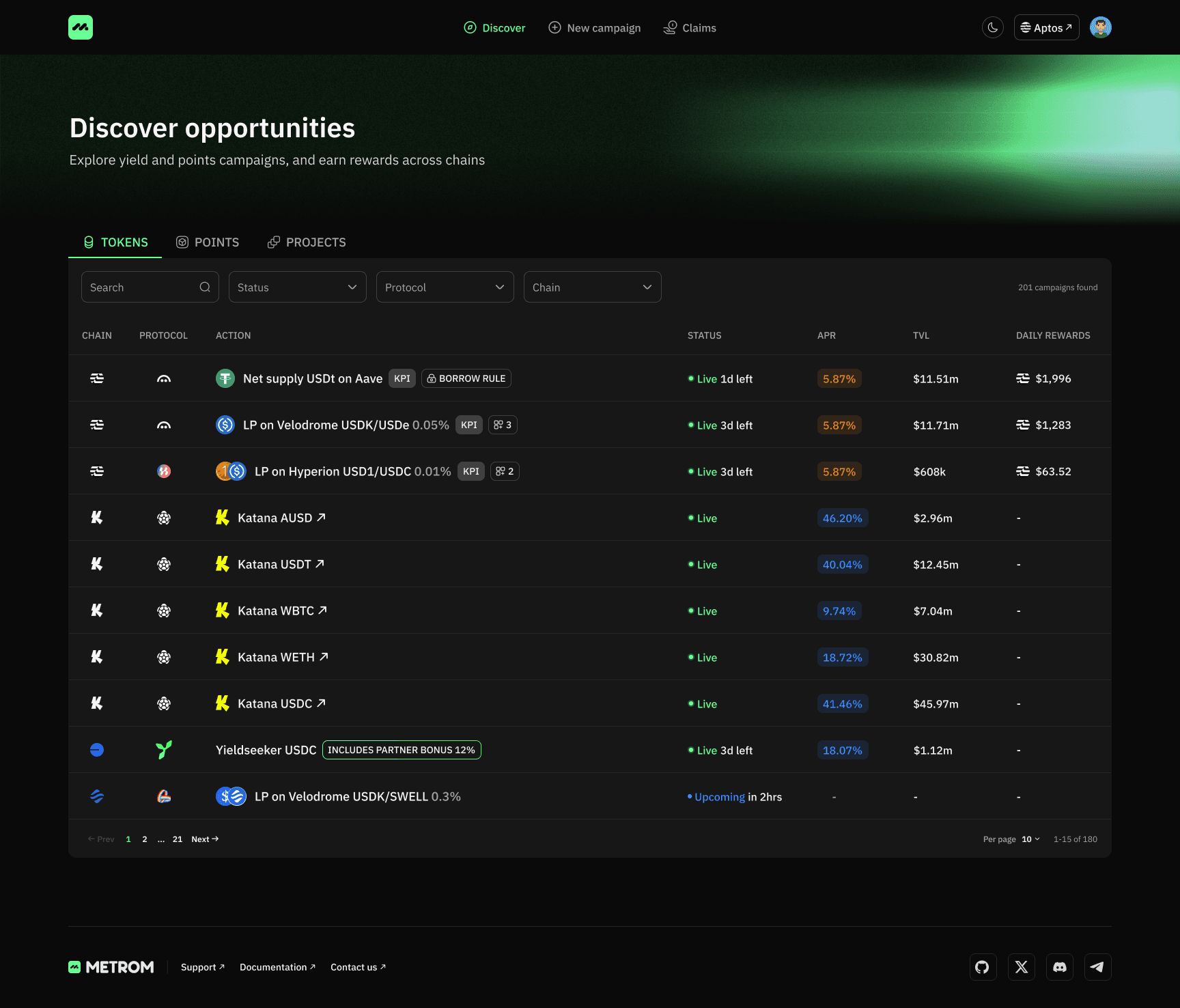Screen dimensions: 1180x1008
Task: Switch to the TOKENS tab
Action: [x=115, y=242]
